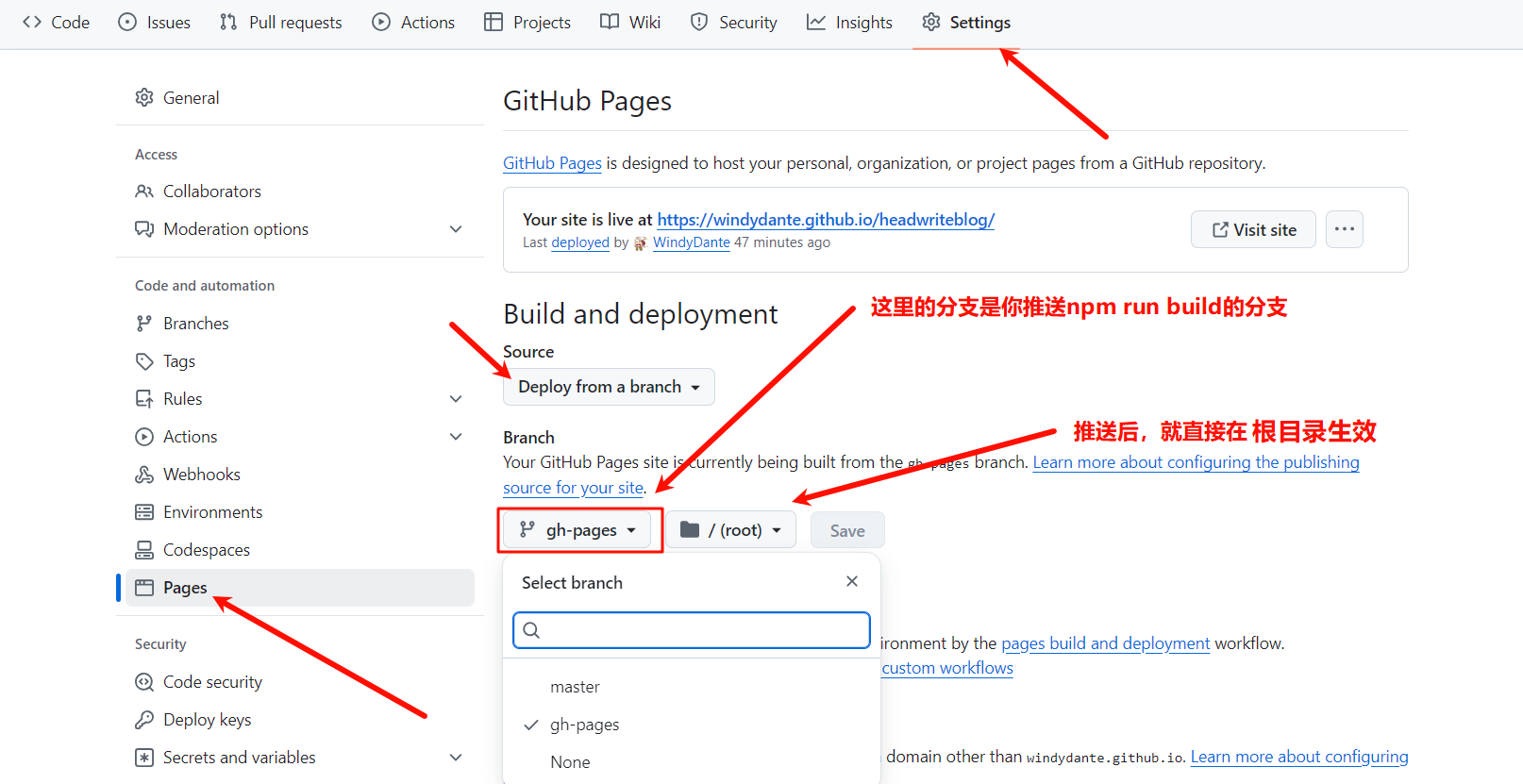Open the windydante.github.io/headwriteblog site link

click(x=826, y=220)
